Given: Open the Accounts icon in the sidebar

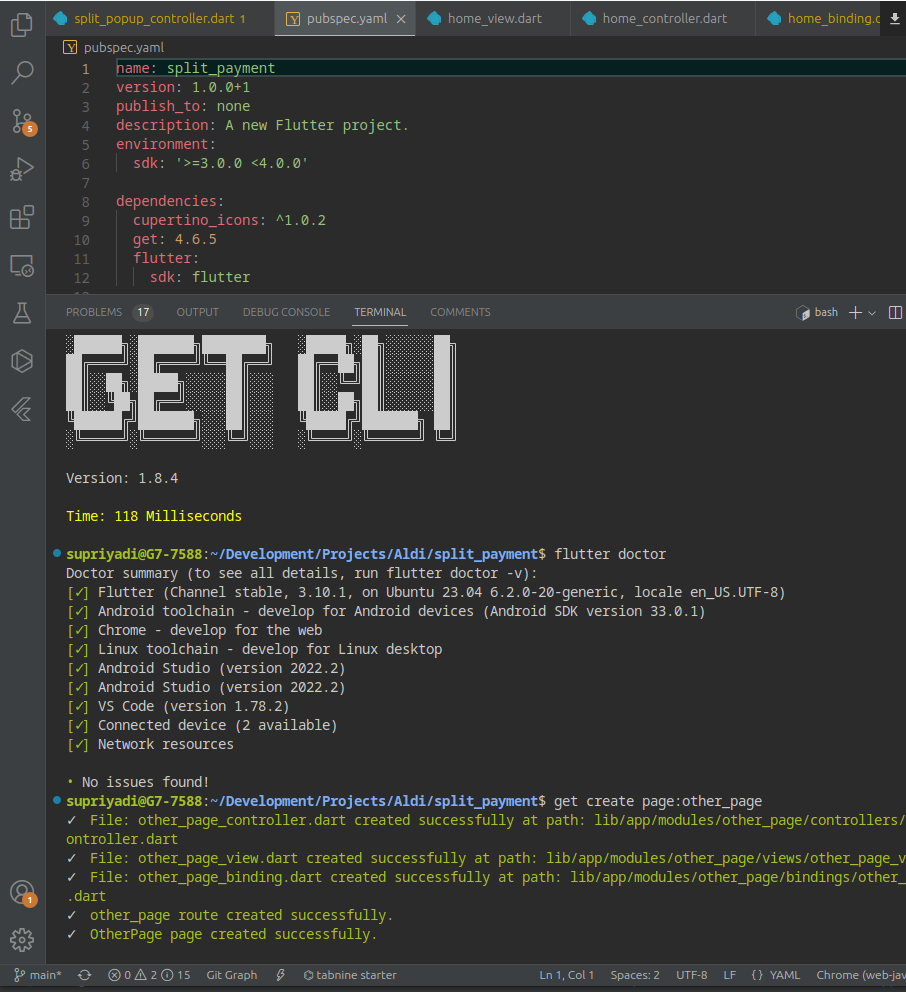Looking at the screenshot, I should point(21,891).
